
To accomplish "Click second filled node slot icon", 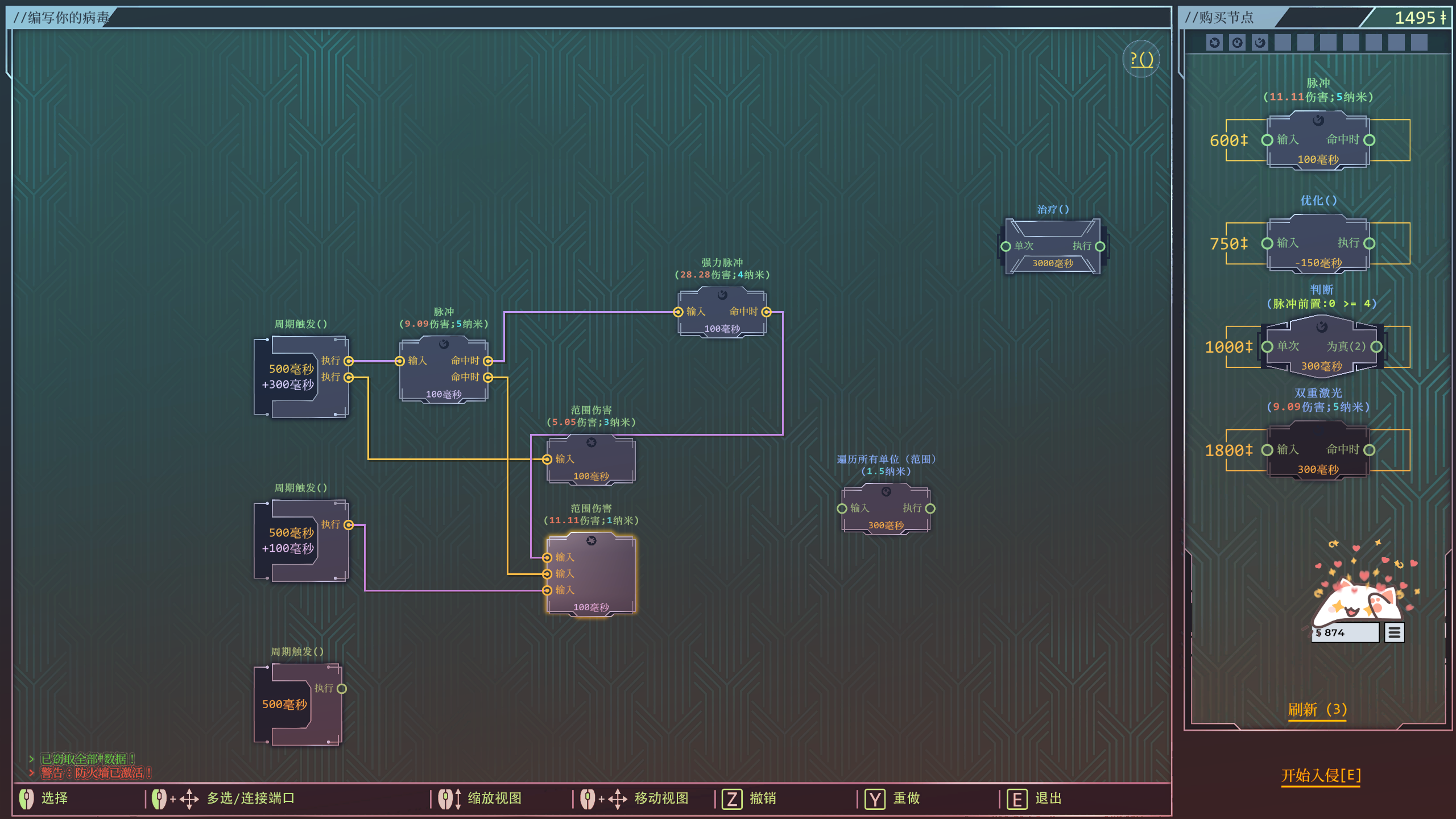I will [1237, 43].
